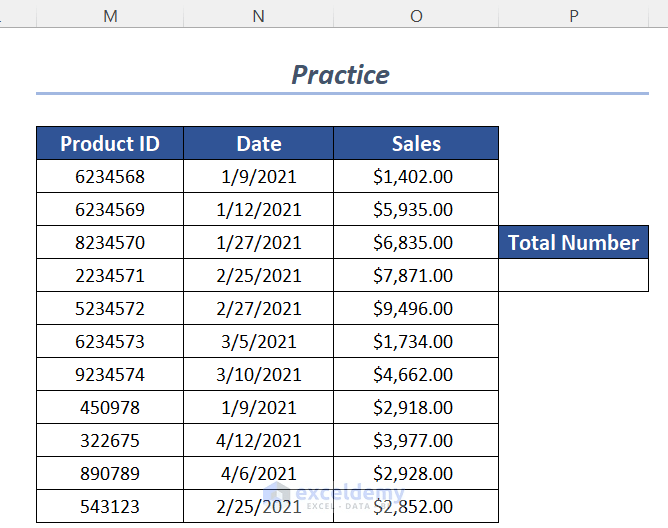Click empty cell below Total Number
The height and width of the screenshot is (528, 668).
tap(573, 275)
